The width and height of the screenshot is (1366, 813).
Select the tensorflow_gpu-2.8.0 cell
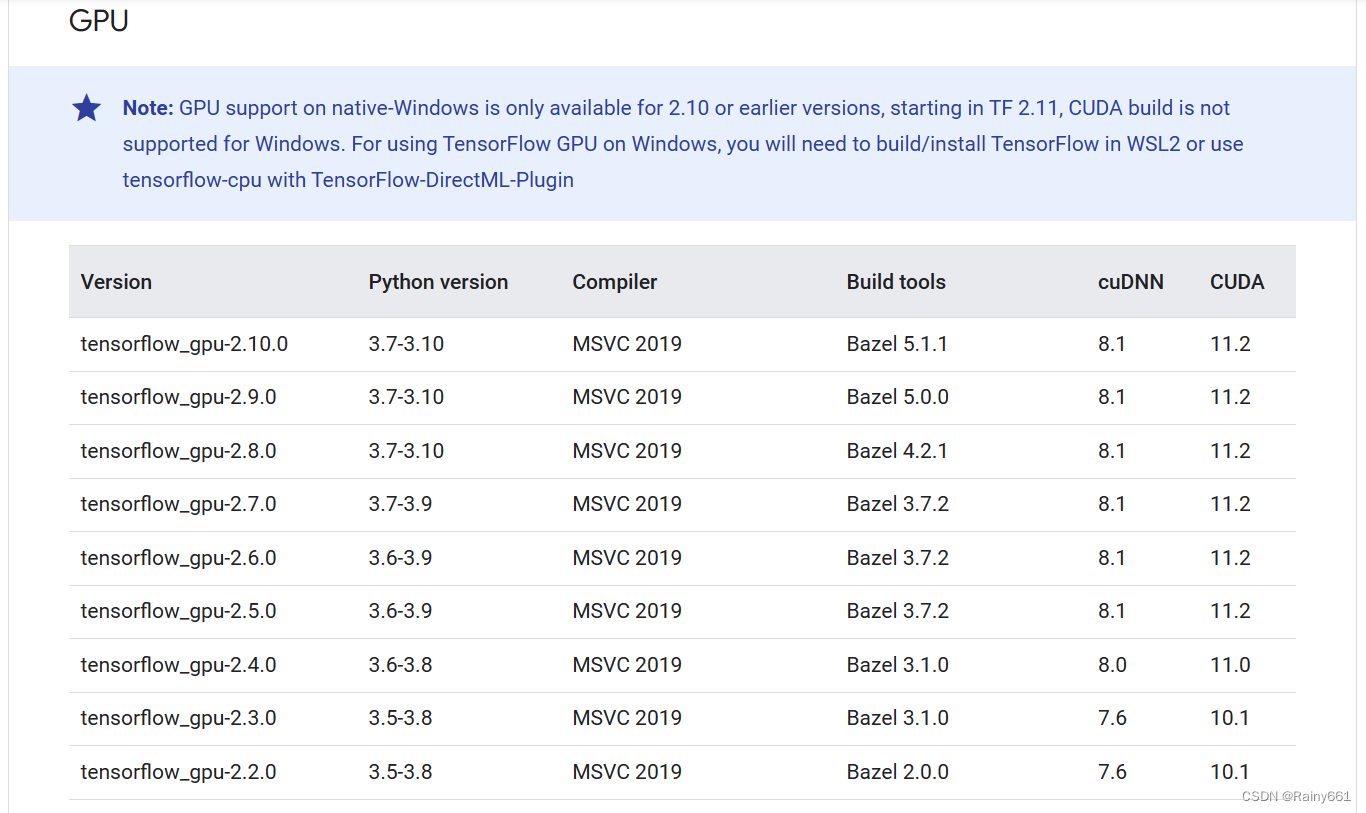(178, 451)
